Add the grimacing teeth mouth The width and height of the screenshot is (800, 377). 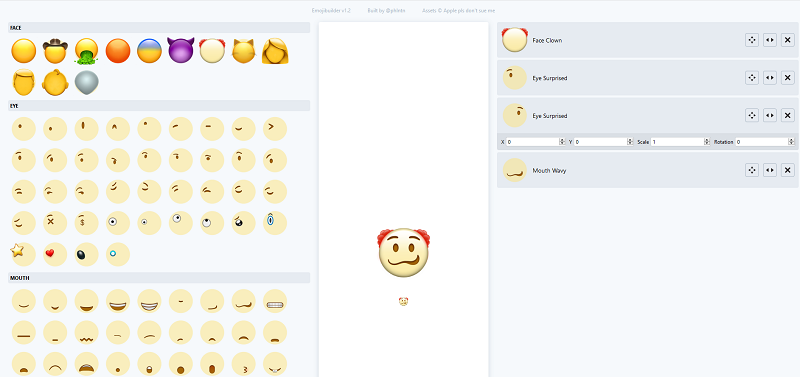tap(275, 301)
